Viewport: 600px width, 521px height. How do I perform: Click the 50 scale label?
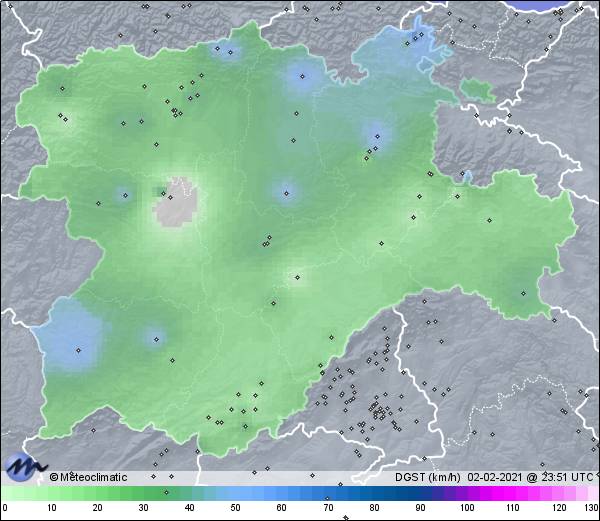[235, 508]
